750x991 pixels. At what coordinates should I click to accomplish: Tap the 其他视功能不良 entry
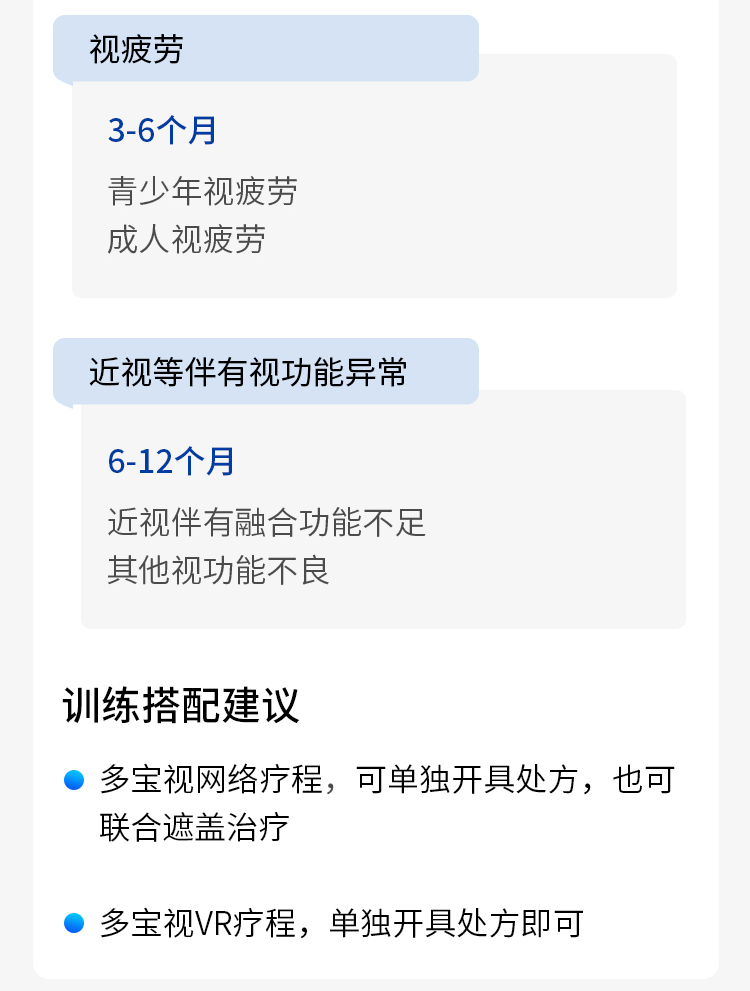(x=218, y=570)
